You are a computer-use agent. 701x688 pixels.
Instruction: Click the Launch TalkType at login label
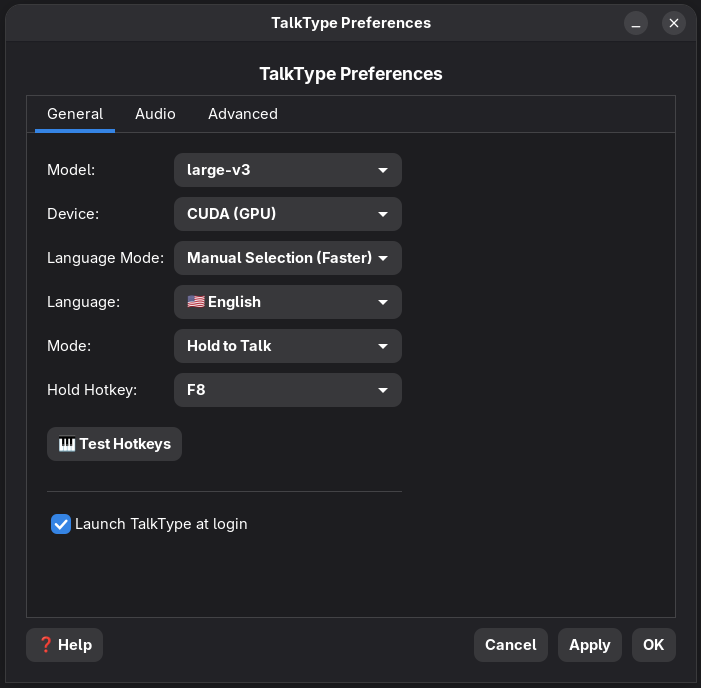[x=161, y=524]
